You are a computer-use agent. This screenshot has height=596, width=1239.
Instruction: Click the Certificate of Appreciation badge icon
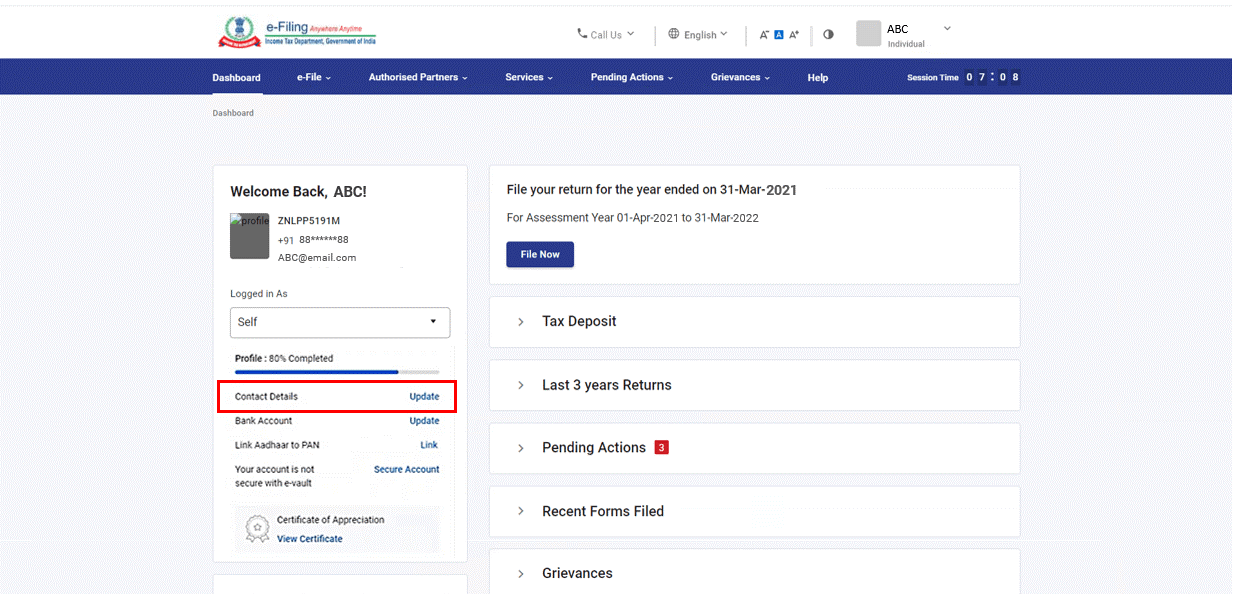tap(258, 528)
